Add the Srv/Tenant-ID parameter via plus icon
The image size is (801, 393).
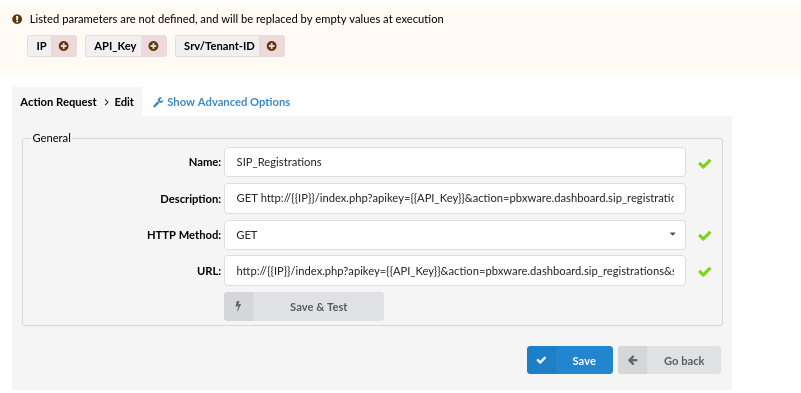click(x=272, y=46)
